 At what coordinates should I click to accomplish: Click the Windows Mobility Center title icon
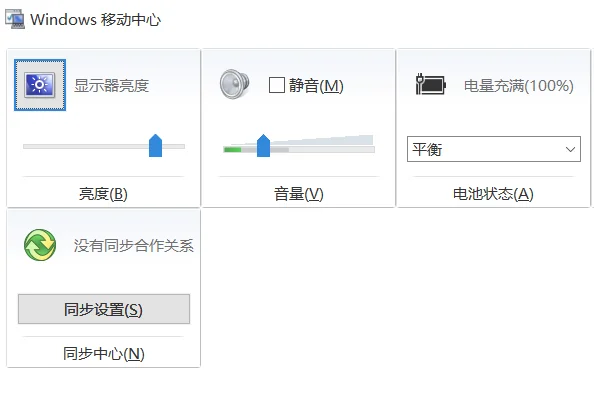click(x=15, y=19)
